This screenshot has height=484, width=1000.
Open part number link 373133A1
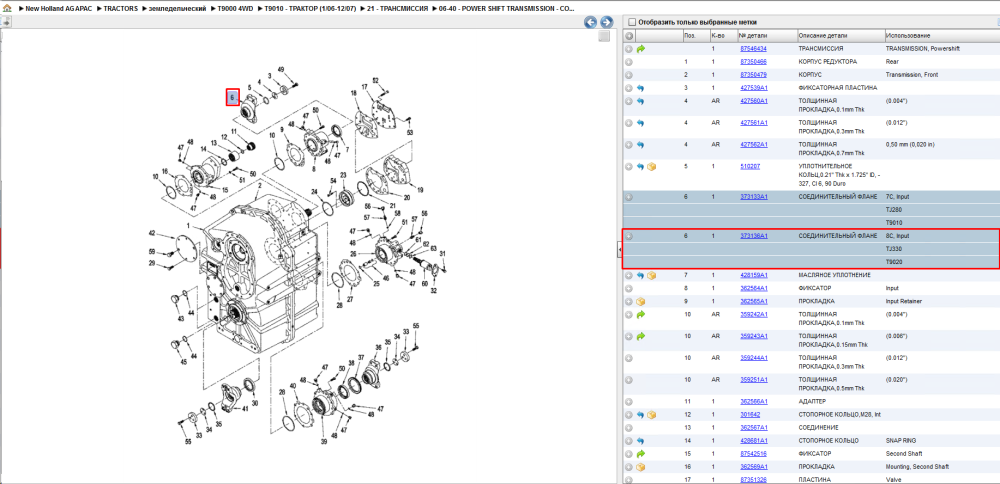point(754,197)
